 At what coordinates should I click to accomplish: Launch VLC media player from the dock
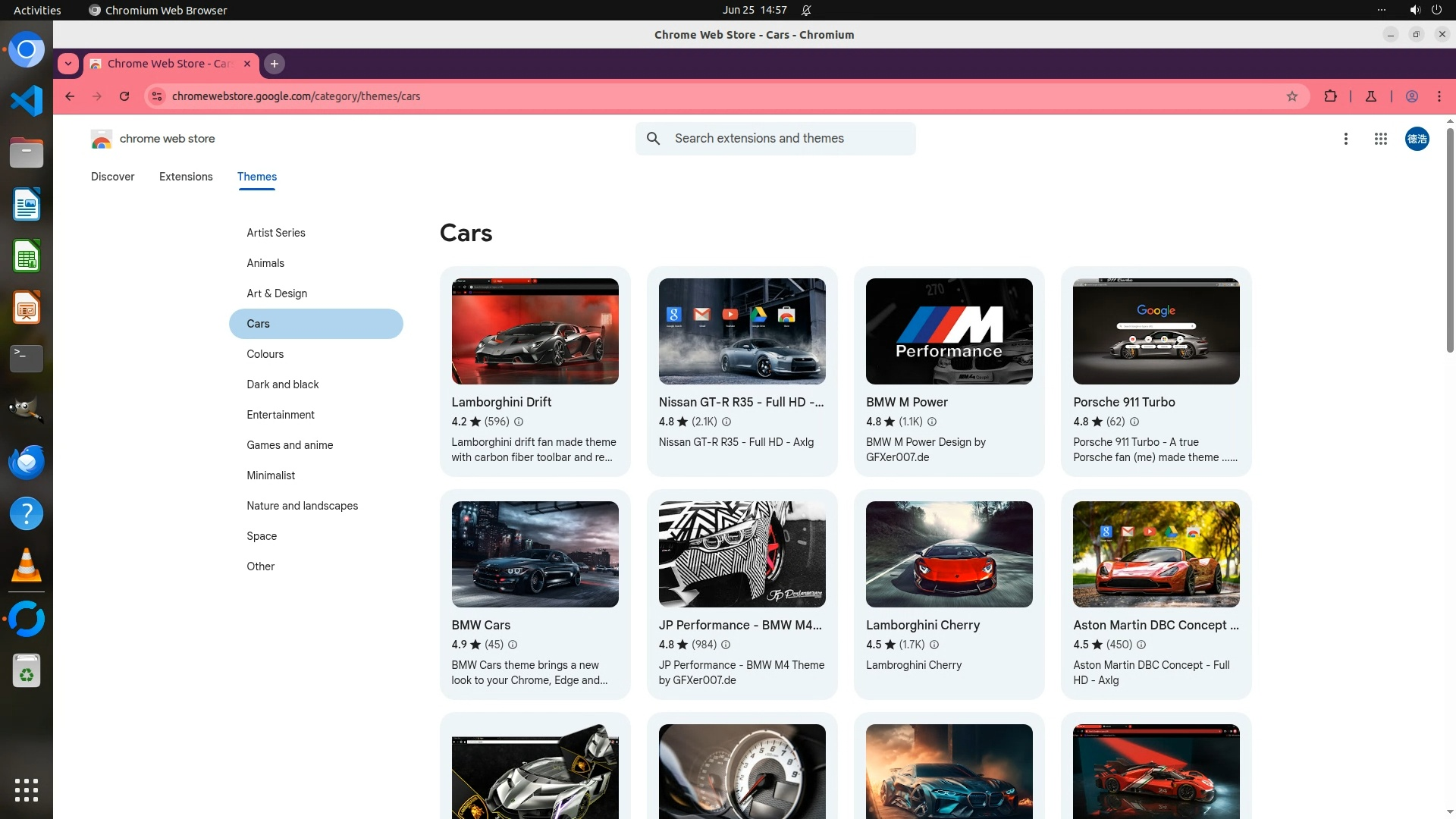pyautogui.click(x=27, y=566)
